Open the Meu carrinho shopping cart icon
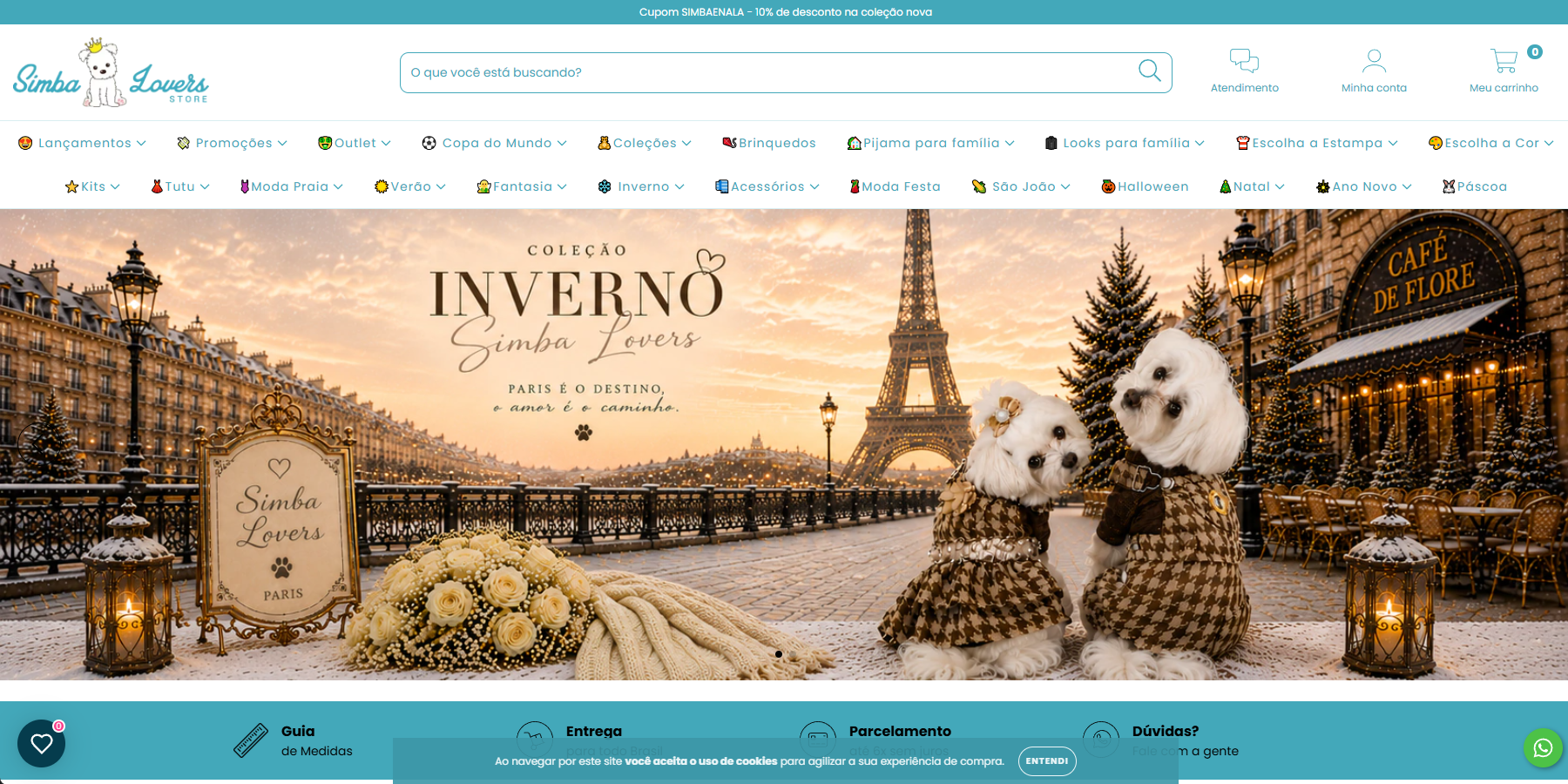The width and height of the screenshot is (1568, 784). click(1504, 60)
